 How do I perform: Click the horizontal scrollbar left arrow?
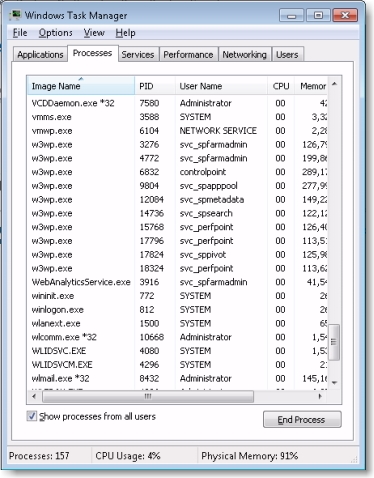coord(34,396)
